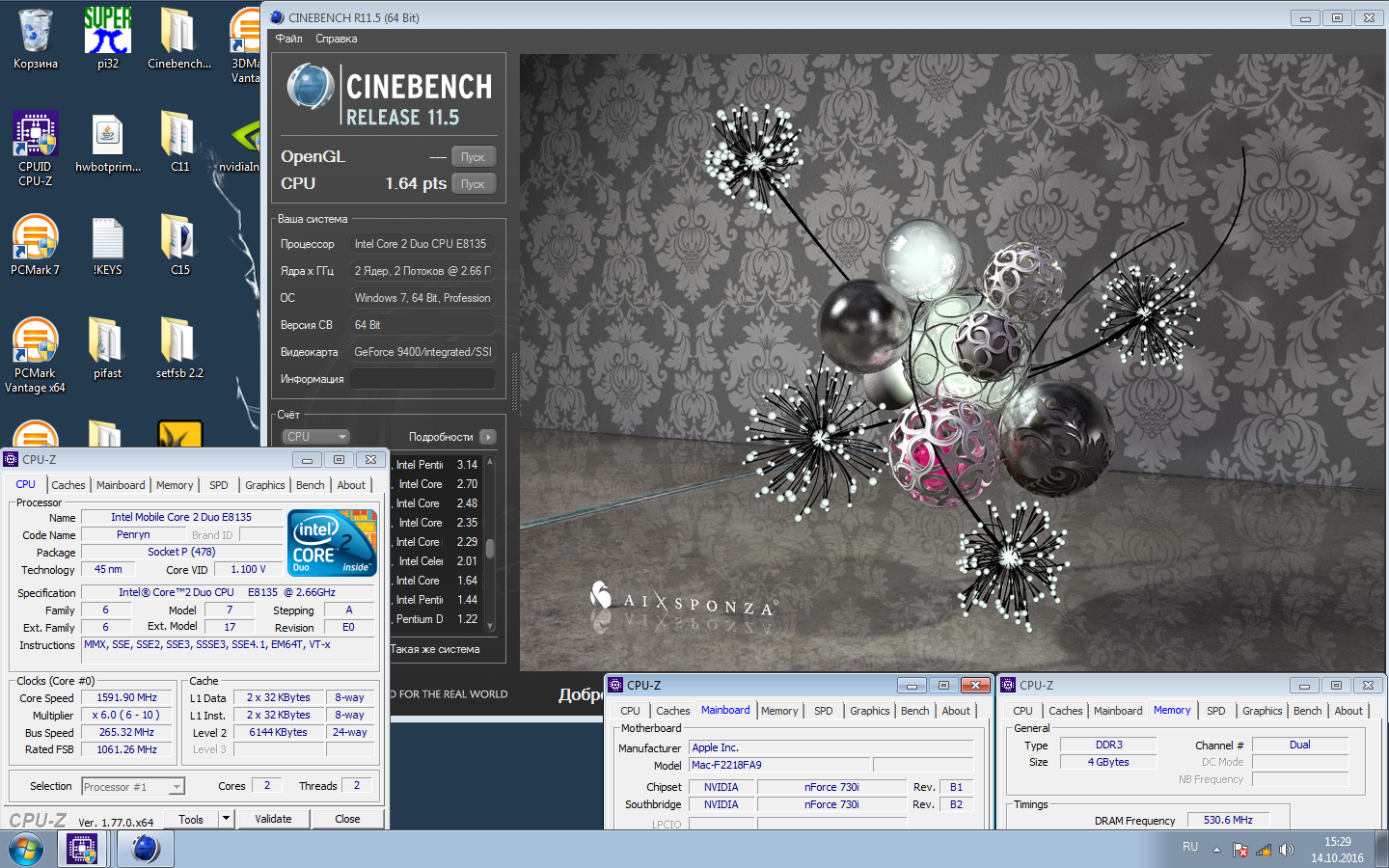This screenshot has height=868, width=1389.
Task: Select the Graphics tab in middle CPU-Z window
Action: 870,711
